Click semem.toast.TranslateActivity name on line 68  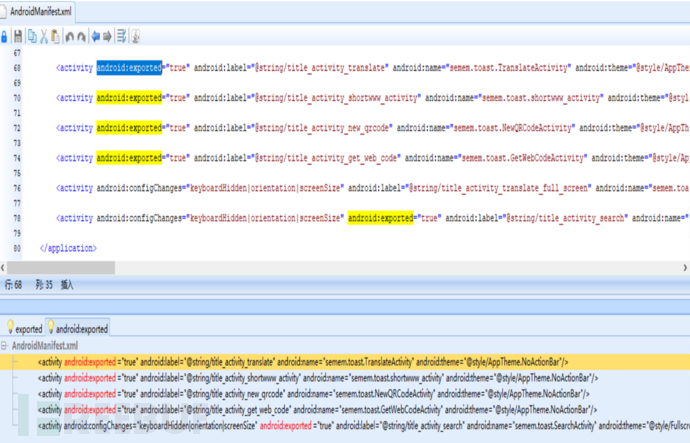508,68
